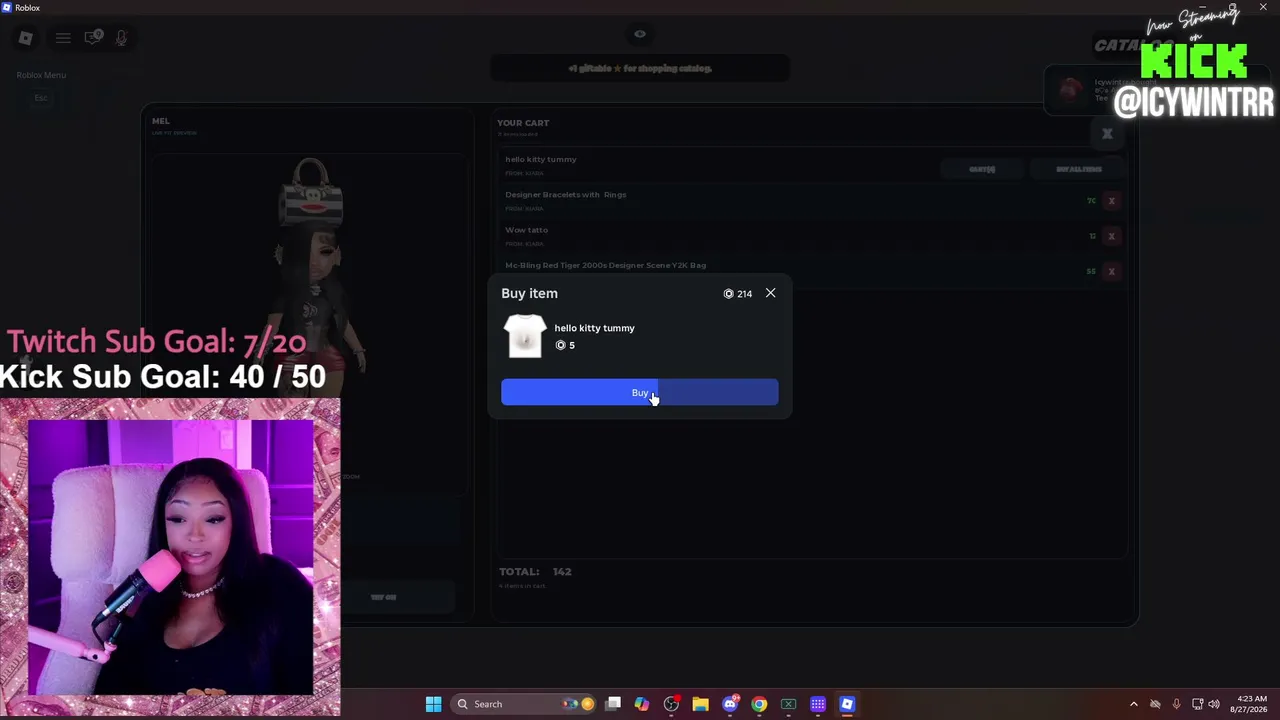Click the 214 Robux balance in dialog
The width and height of the screenshot is (1280, 720).
738,294
